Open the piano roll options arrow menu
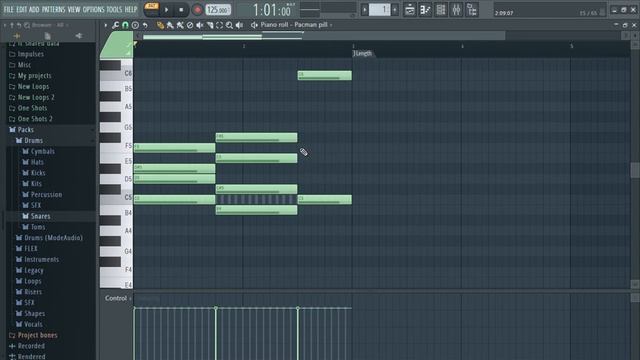 click(x=106, y=25)
